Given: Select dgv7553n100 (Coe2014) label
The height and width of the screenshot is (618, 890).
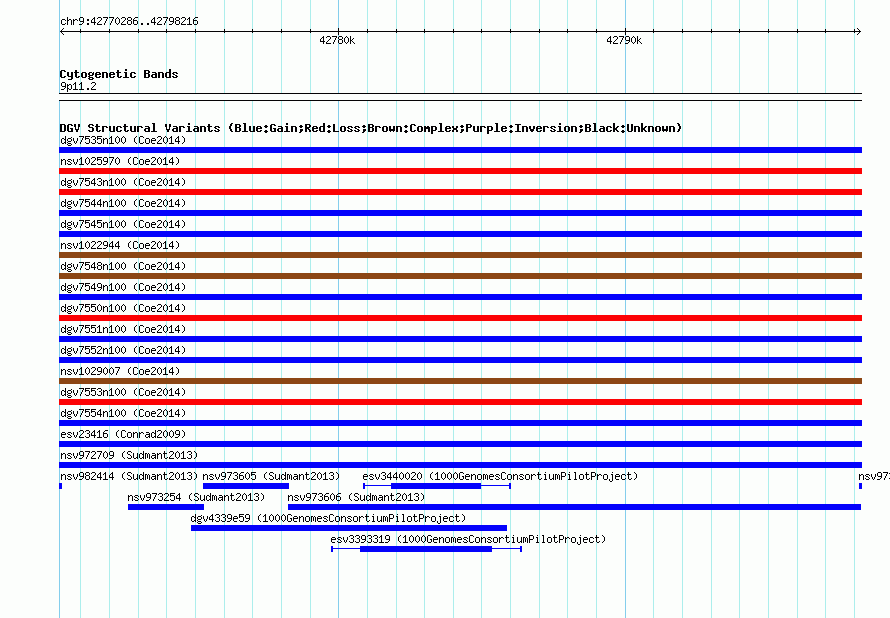Looking at the screenshot, I should (123, 392).
